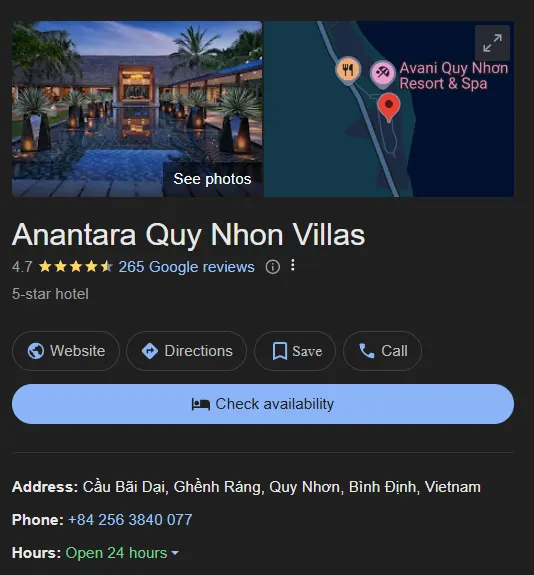Expand the Open 24 hours dropdown
Image resolution: width=534 pixels, height=575 pixels.
[122, 553]
